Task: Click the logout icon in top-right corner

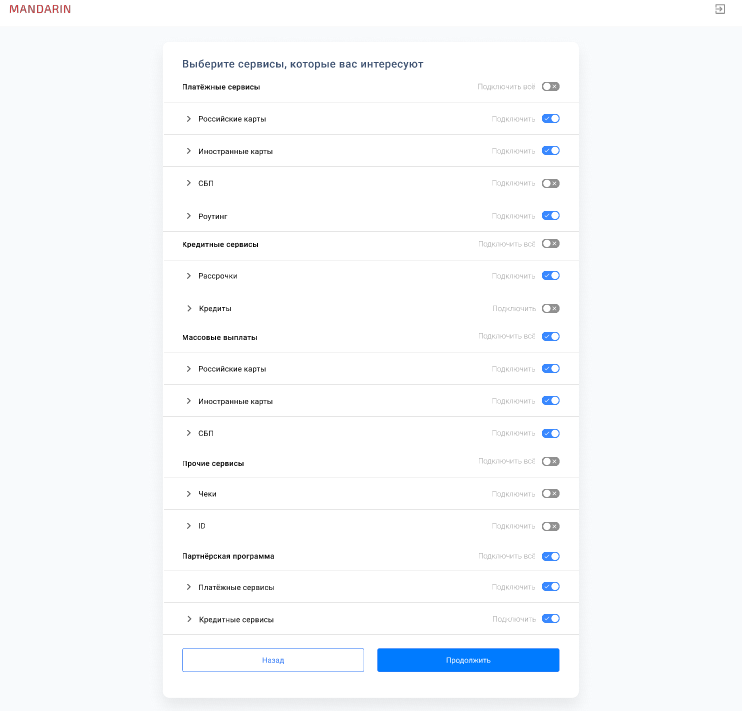Action: [x=720, y=9]
